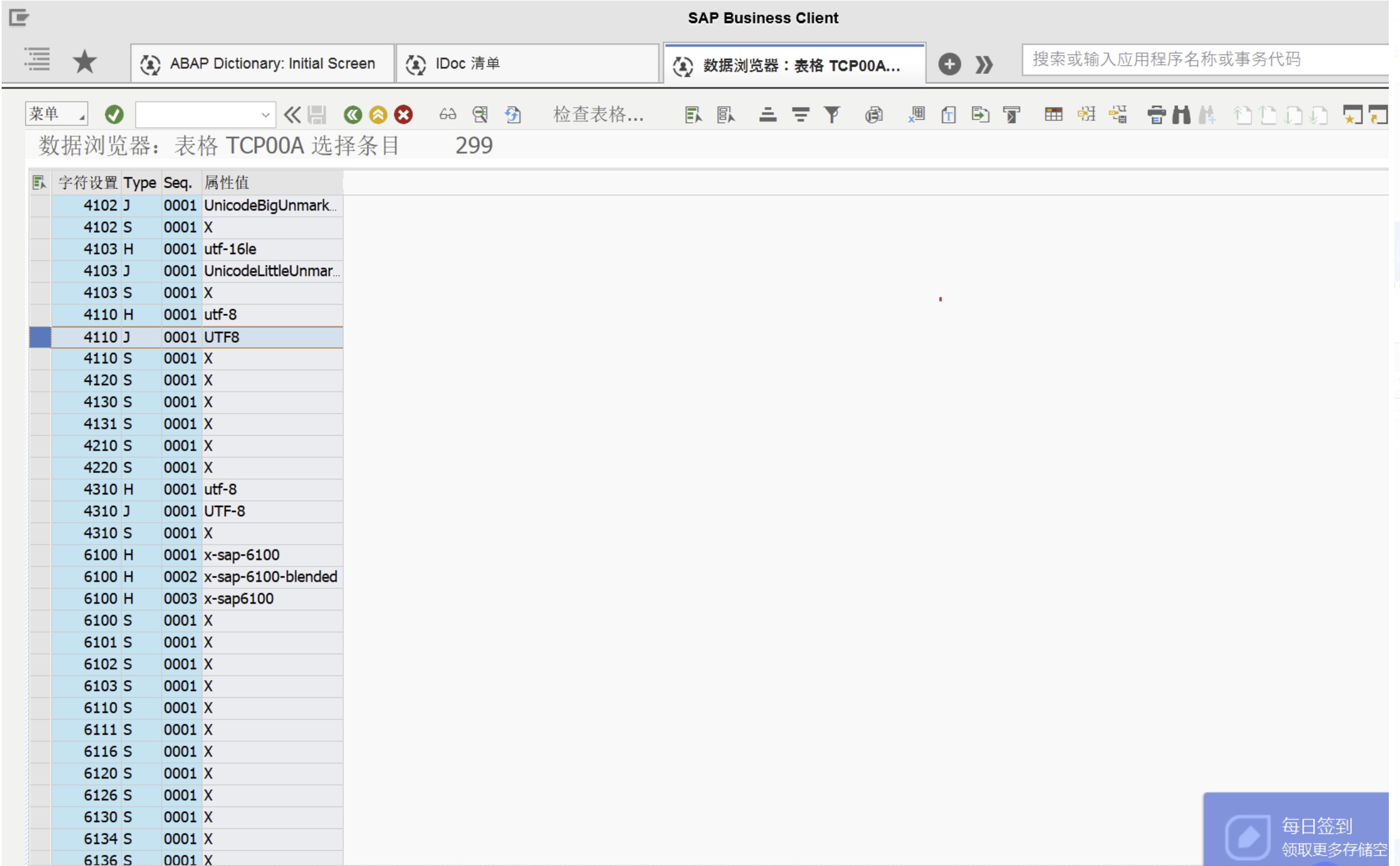The height and width of the screenshot is (866, 1400).
Task: Click the 4220 character set cell
Action: click(x=86, y=468)
